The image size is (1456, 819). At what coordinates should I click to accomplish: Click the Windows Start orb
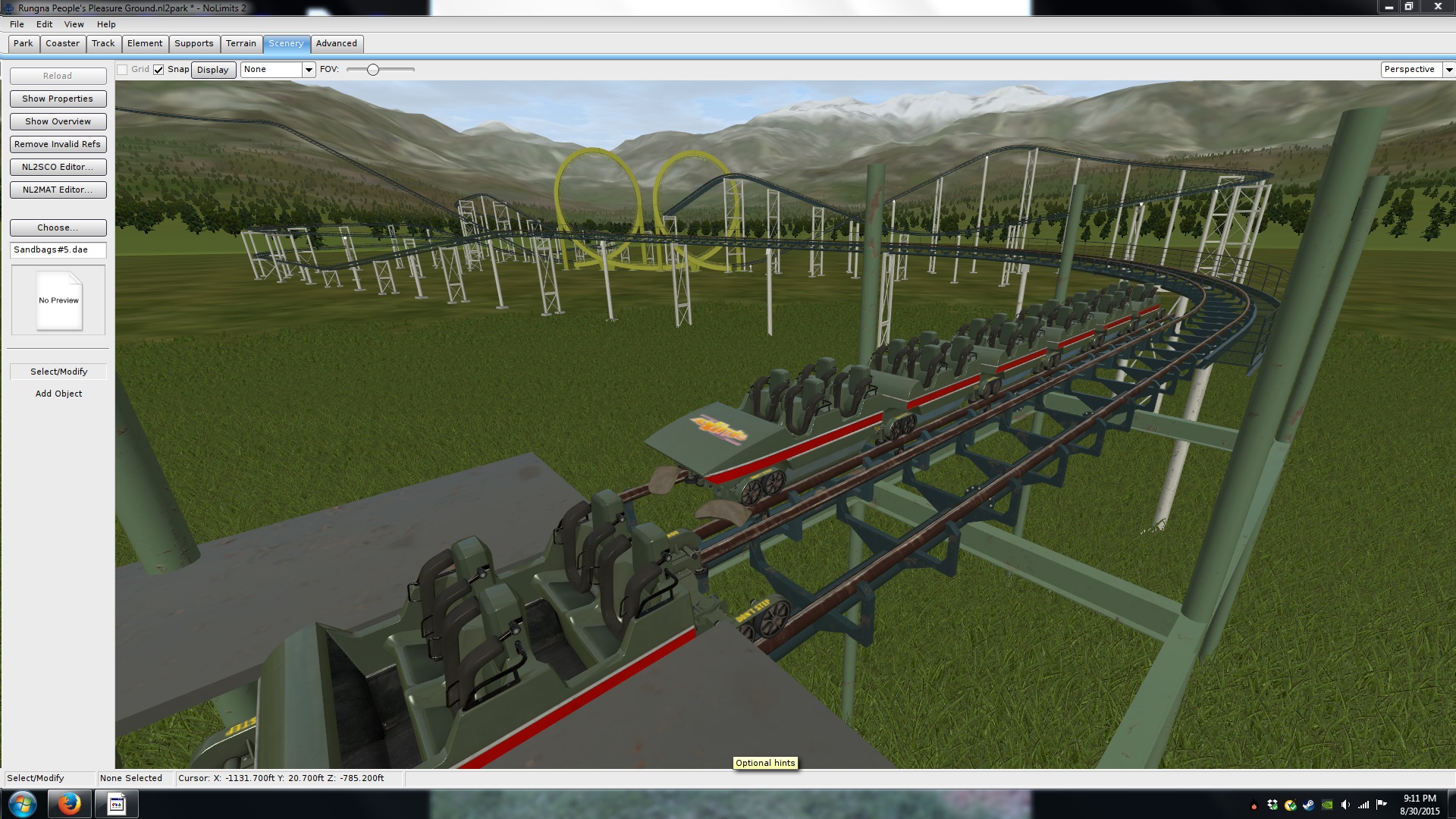[x=22, y=804]
